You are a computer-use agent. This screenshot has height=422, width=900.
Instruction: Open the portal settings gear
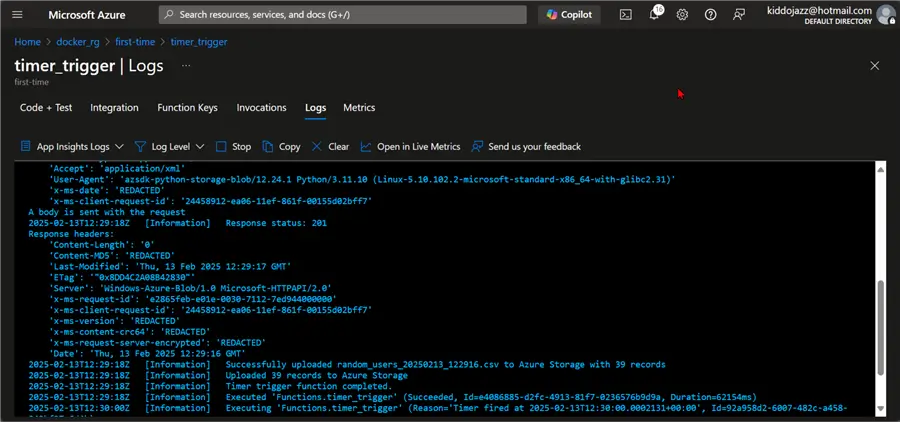682,15
